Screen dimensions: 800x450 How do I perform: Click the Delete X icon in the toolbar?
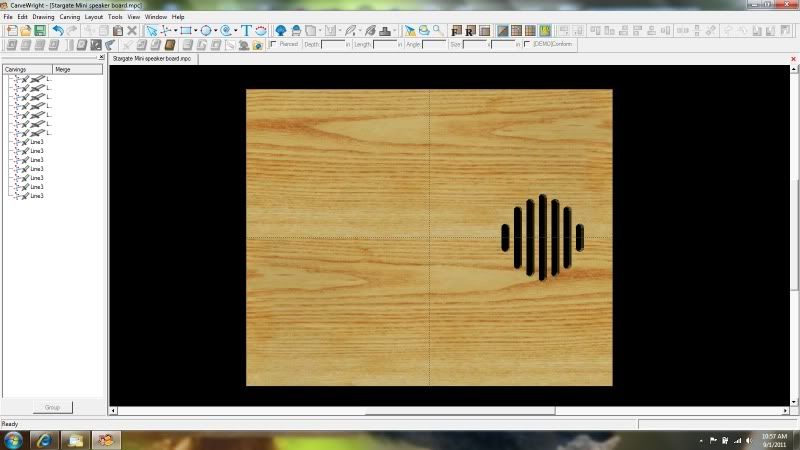pos(132,31)
